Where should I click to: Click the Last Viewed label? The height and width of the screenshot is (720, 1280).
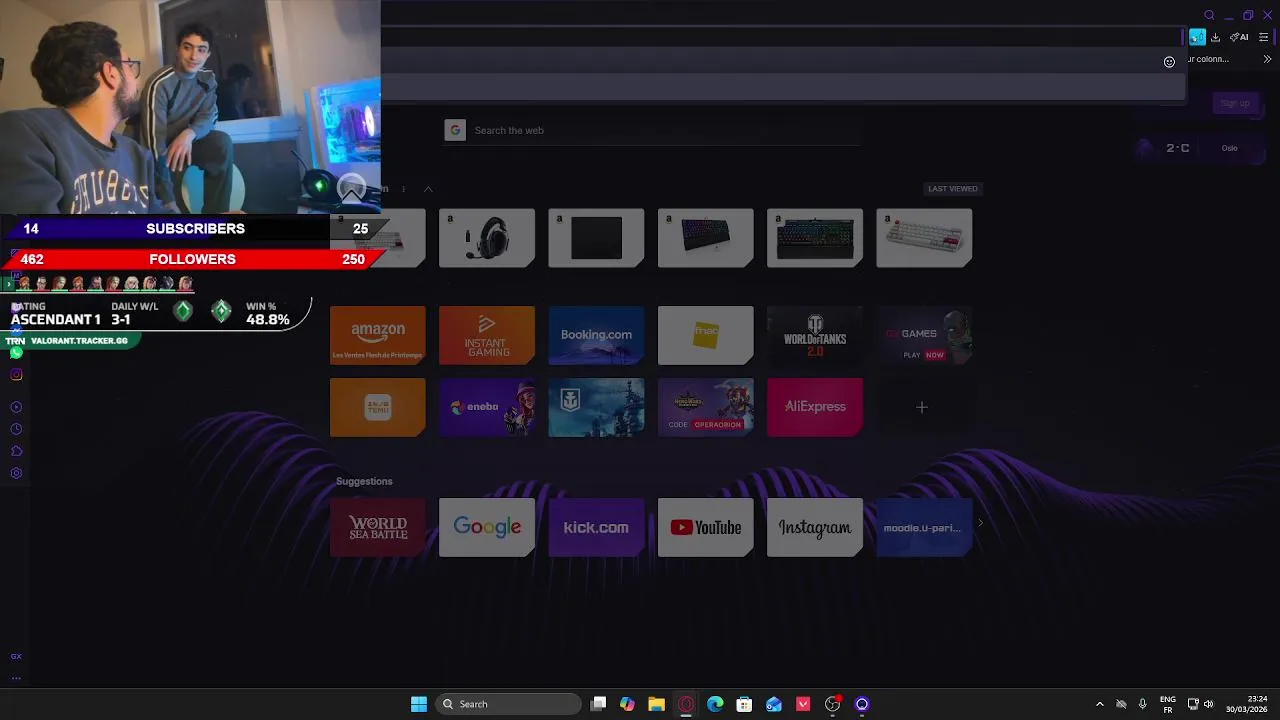pyautogui.click(x=953, y=189)
